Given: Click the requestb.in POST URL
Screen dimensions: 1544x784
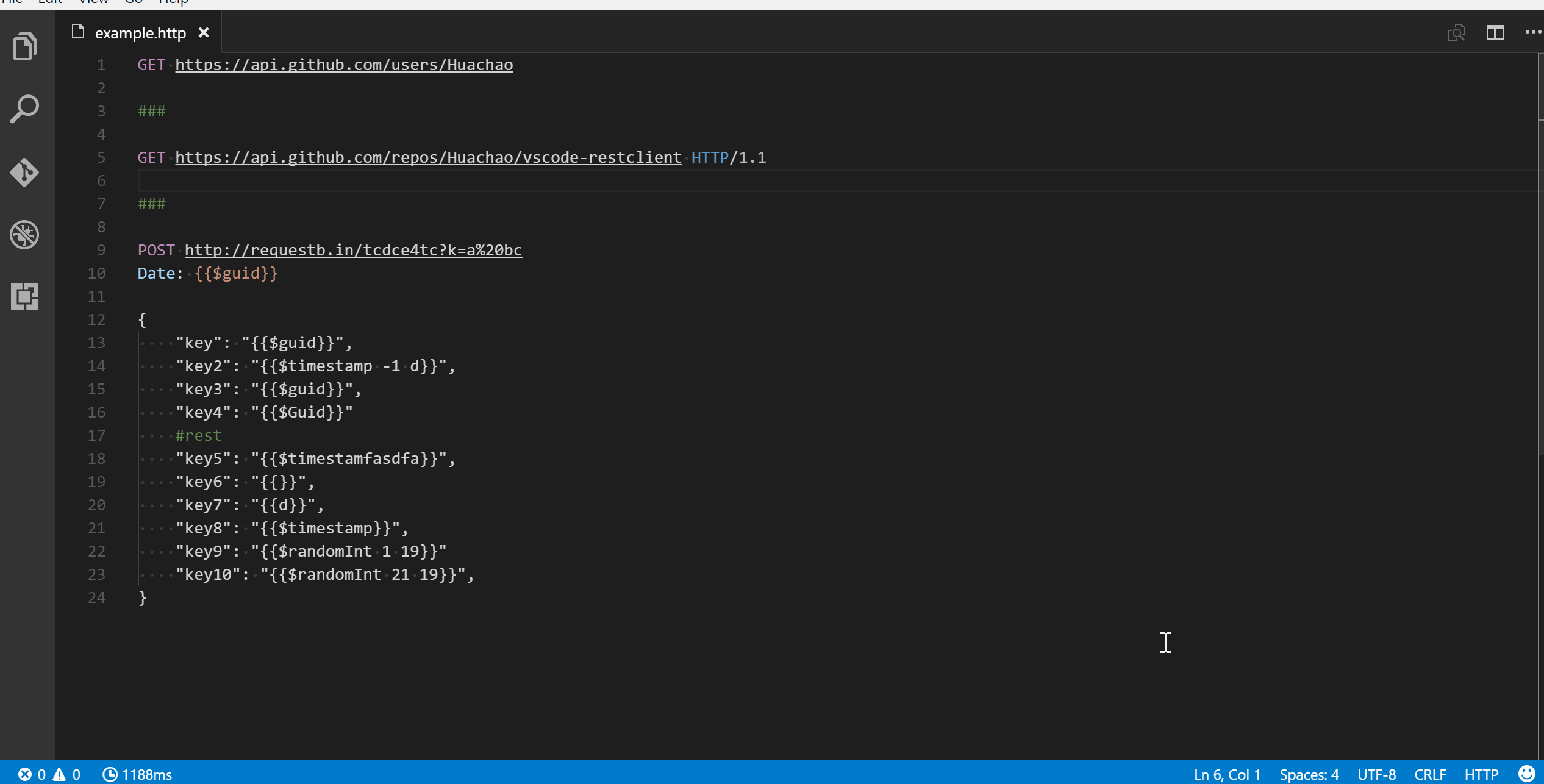Looking at the screenshot, I should click(x=354, y=249).
